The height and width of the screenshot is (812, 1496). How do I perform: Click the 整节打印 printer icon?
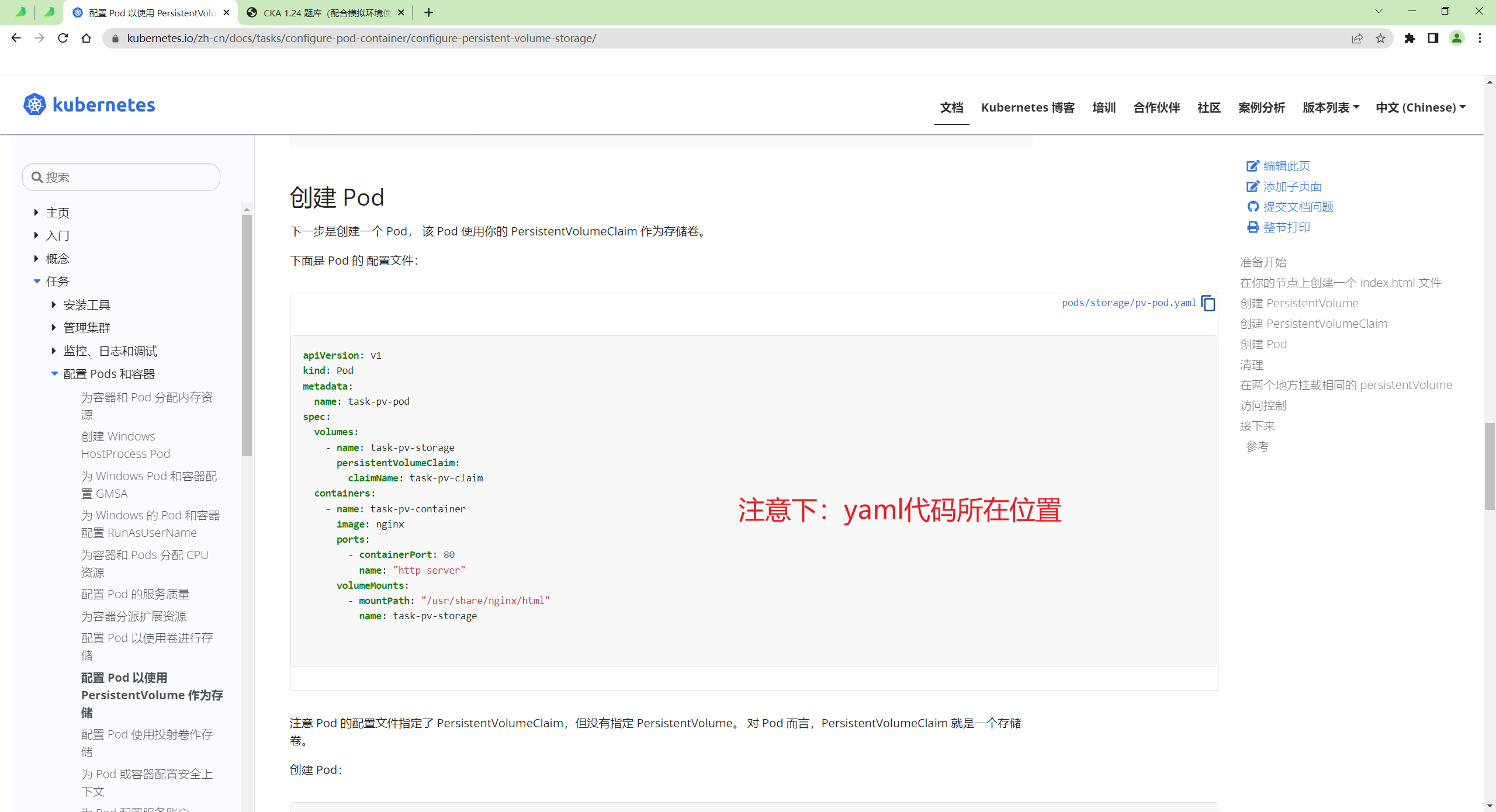1252,227
